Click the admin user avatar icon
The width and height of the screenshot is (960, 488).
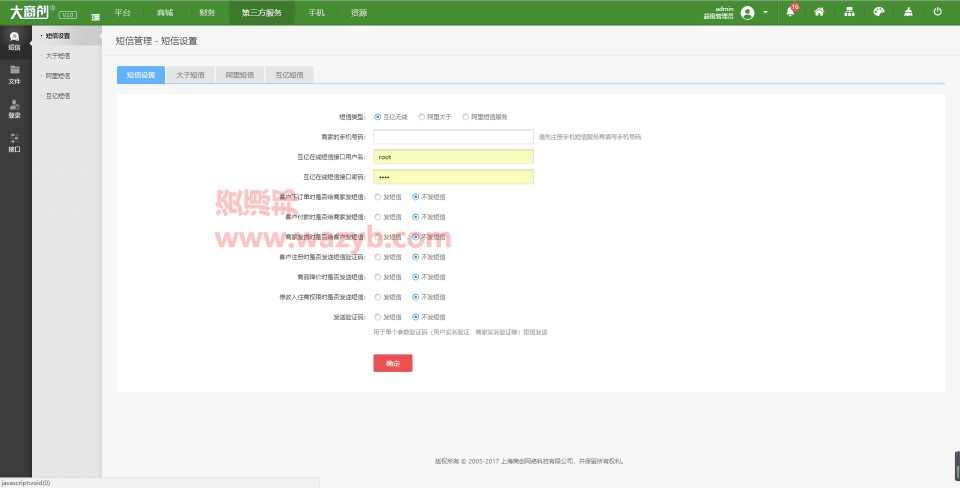[747, 13]
